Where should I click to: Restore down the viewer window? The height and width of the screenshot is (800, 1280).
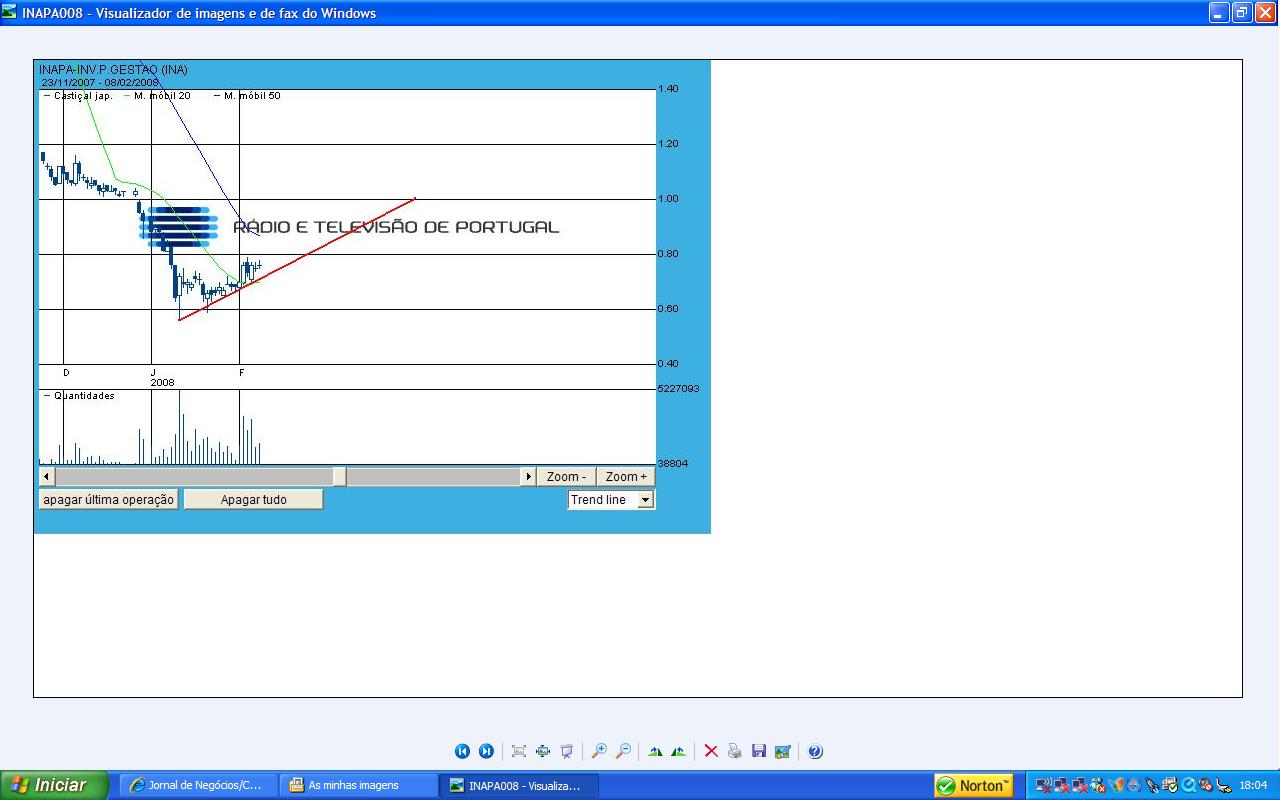[1242, 13]
